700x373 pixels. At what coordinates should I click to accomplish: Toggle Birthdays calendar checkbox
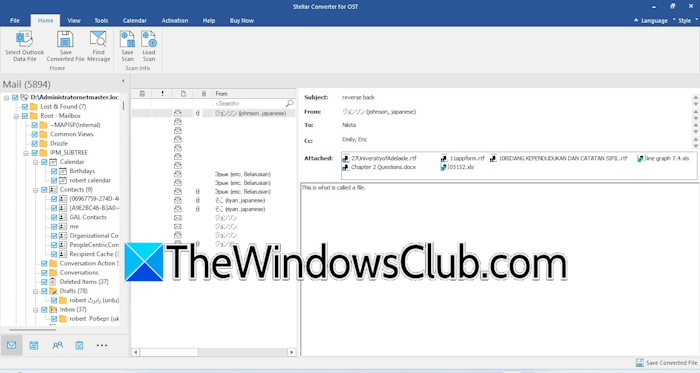tap(54, 171)
